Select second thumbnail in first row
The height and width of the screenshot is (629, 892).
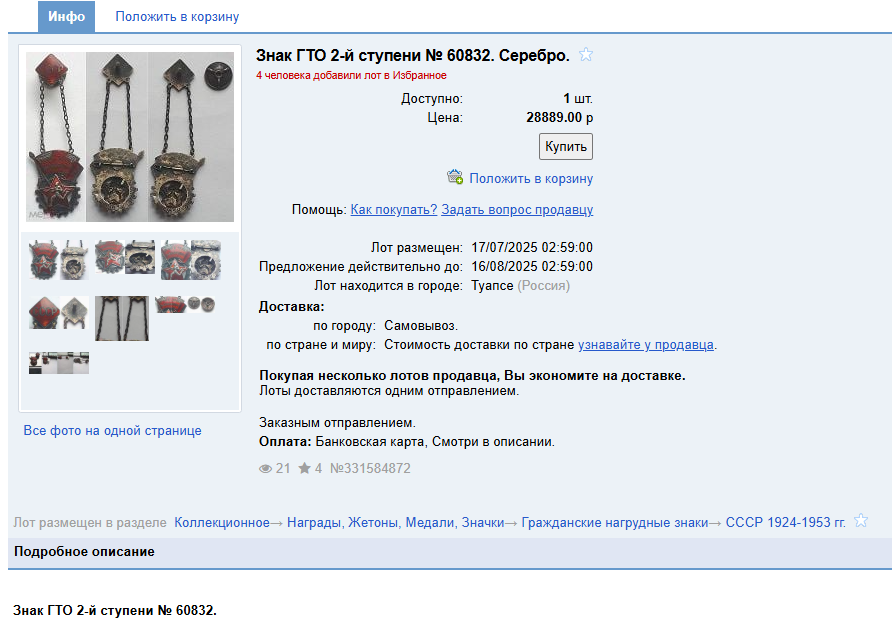(x=125, y=256)
